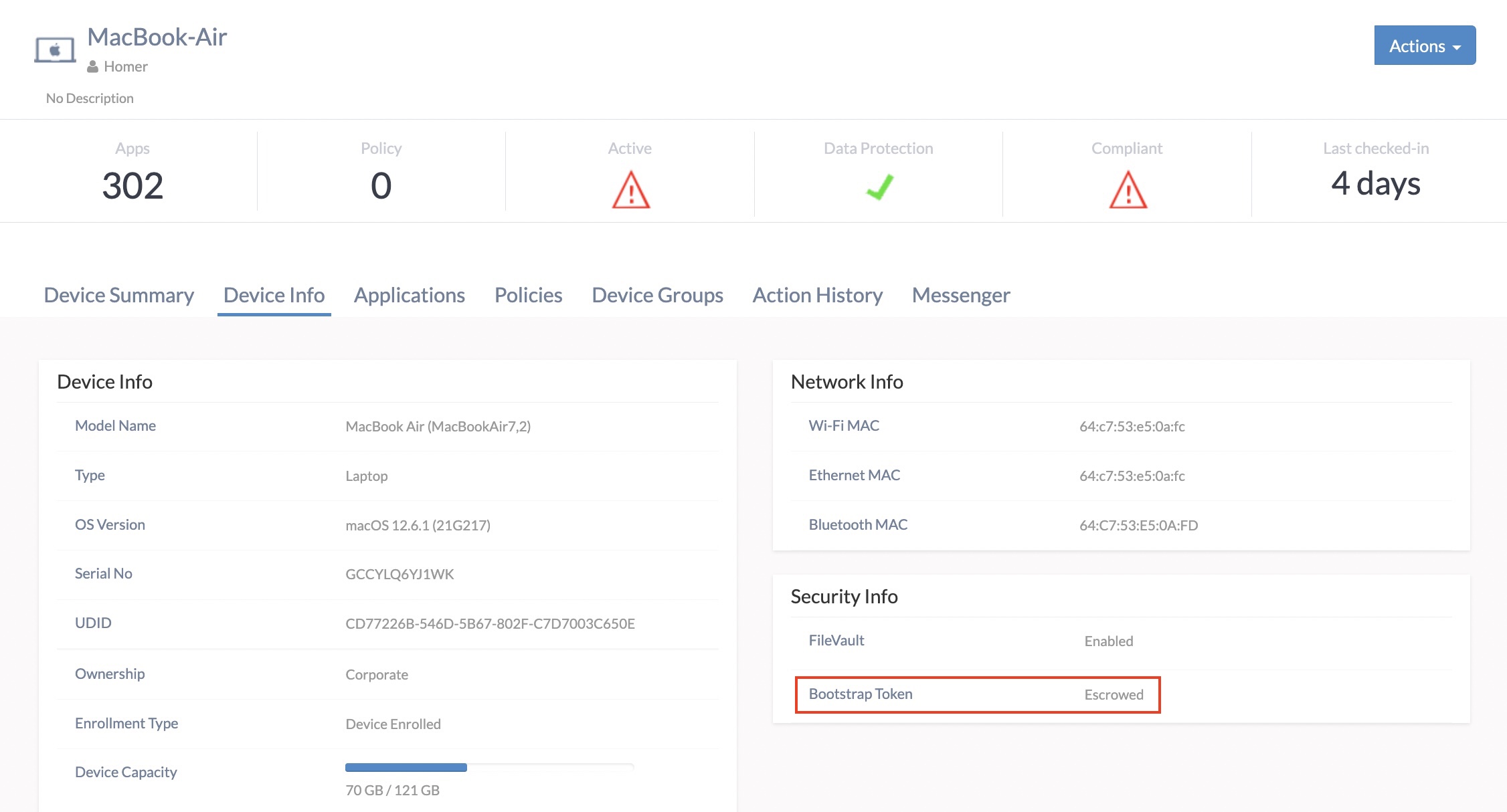Screen dimensions: 1507x812
Task: Click the Compliant stat label
Action: pos(1127,148)
